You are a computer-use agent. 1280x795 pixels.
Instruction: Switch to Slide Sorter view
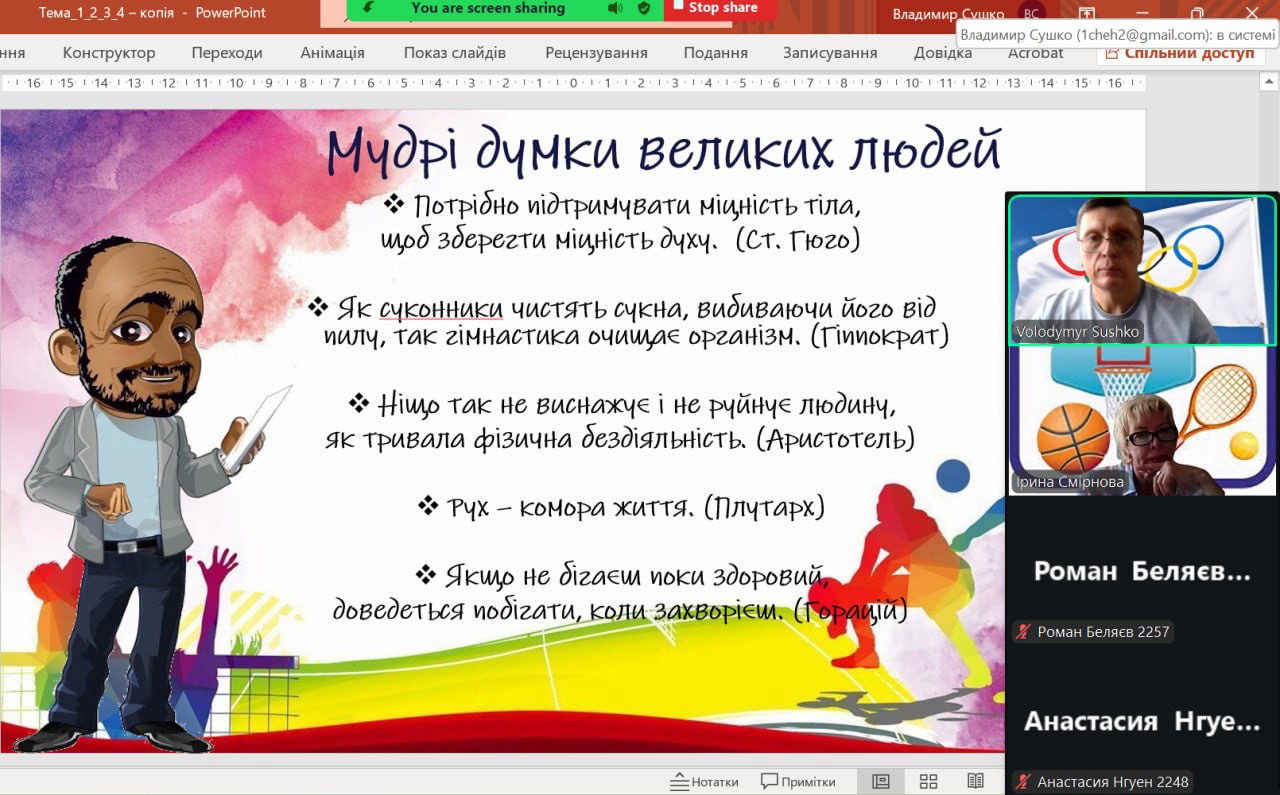[x=928, y=781]
